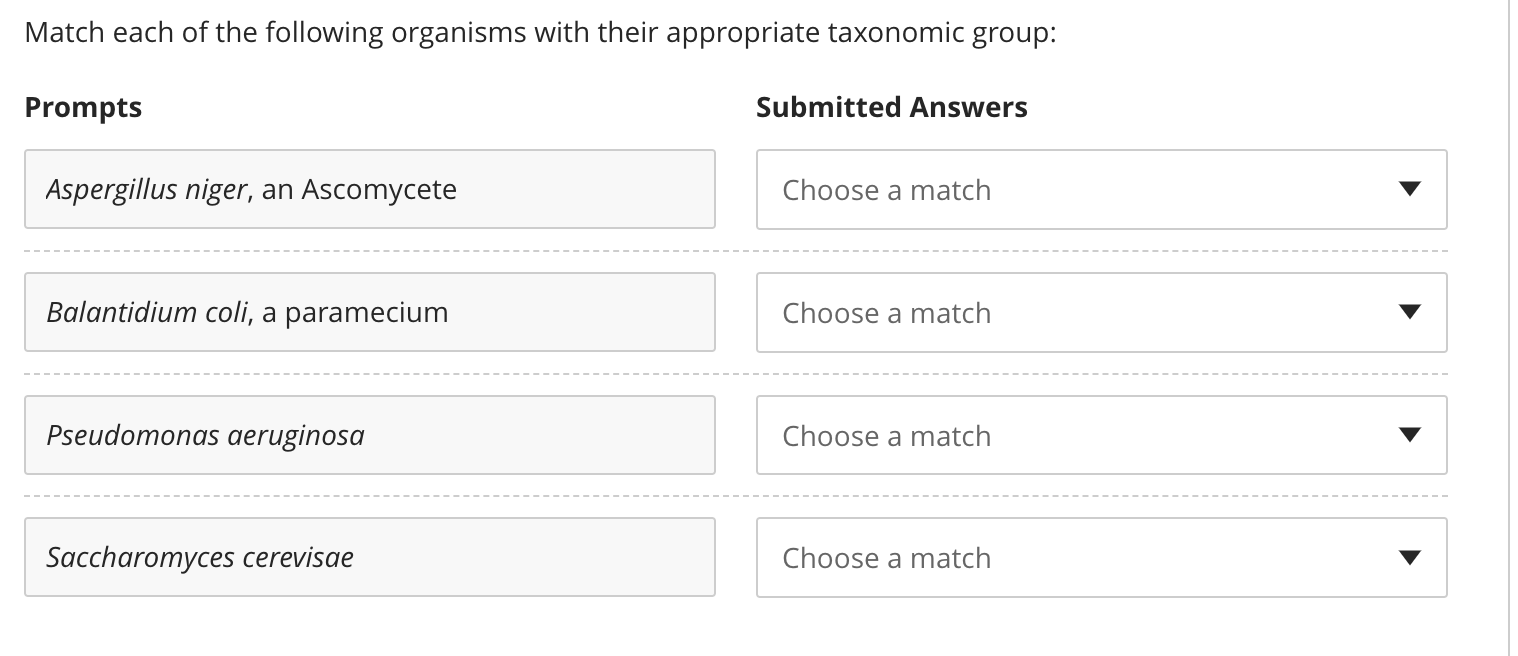Open the match selector for Balantidium coli
The height and width of the screenshot is (656, 1518).
1100,312
